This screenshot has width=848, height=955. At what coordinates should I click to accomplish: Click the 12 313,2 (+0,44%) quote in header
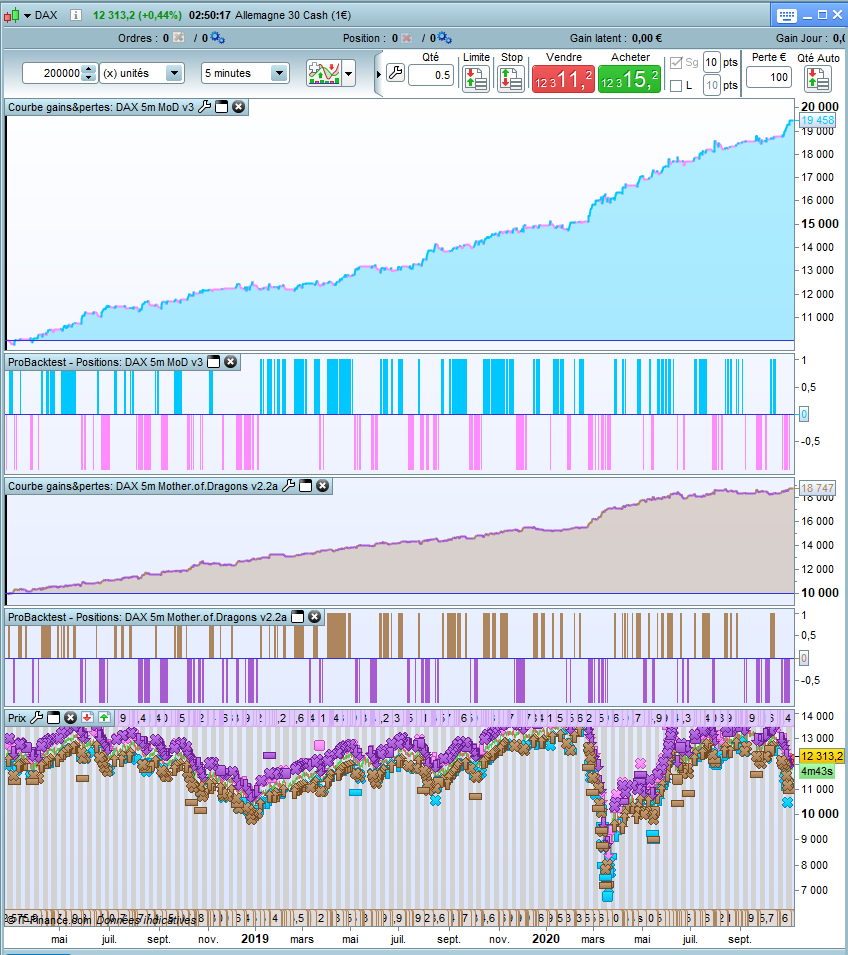pos(137,15)
